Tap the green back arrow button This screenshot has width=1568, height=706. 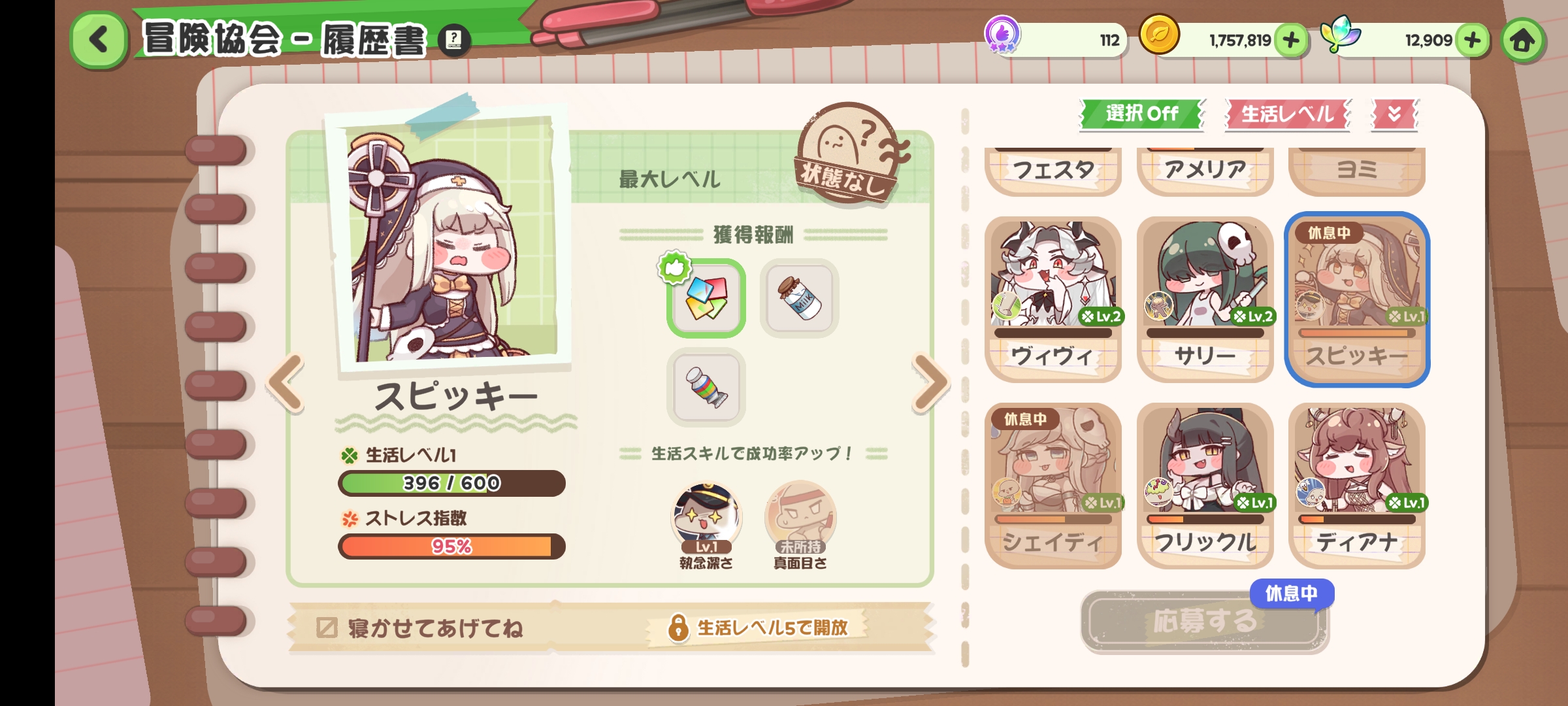[x=99, y=40]
